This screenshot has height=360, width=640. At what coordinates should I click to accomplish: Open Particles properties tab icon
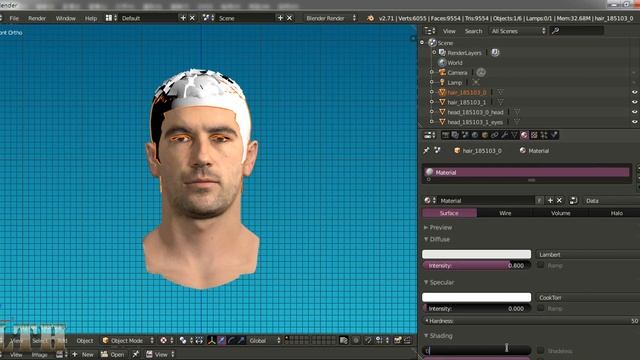point(544,135)
